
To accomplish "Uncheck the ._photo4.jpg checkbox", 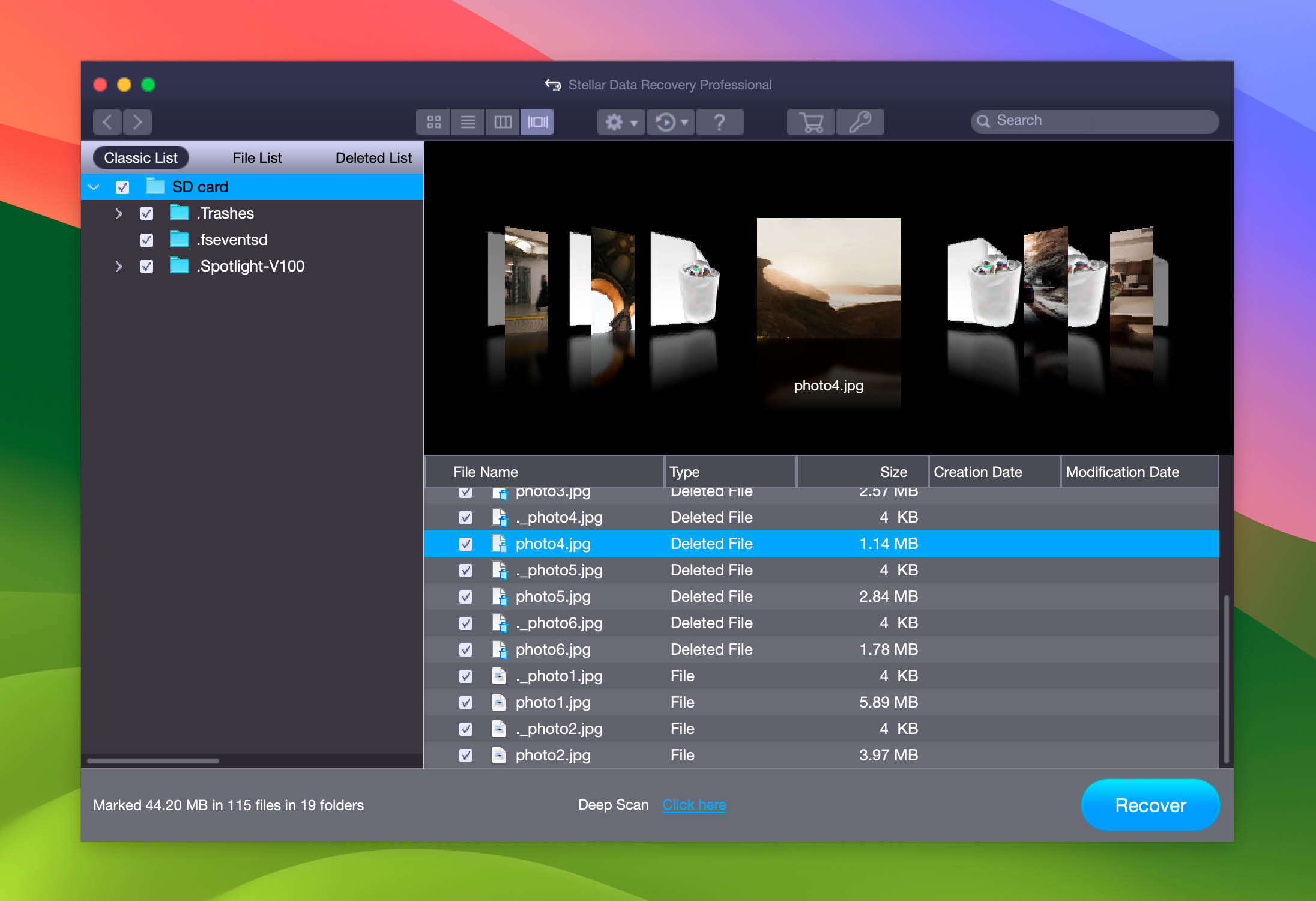I will coord(466,518).
